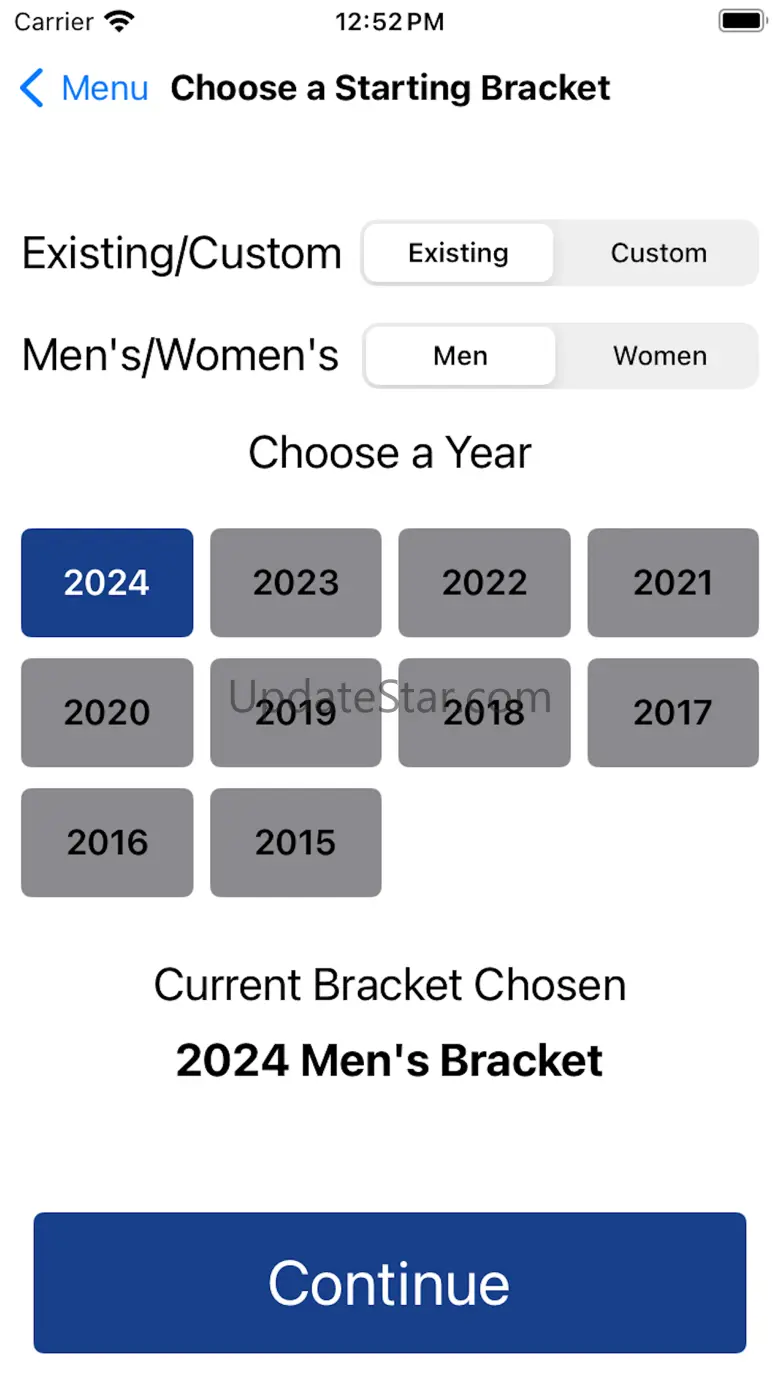Screen dimensions: 780x1387
Task: Choose the 2024 year tile
Action: [107, 583]
